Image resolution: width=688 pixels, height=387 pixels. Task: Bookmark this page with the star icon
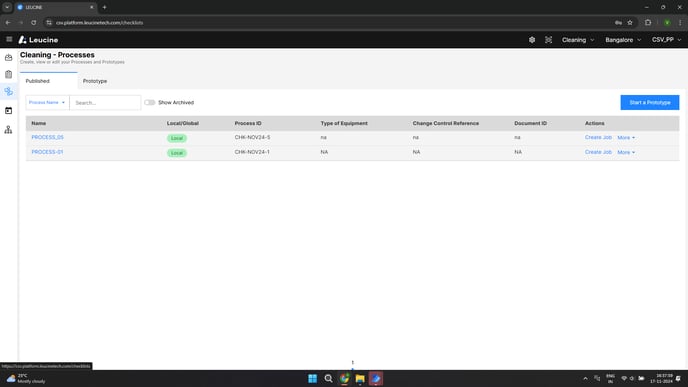630,22
